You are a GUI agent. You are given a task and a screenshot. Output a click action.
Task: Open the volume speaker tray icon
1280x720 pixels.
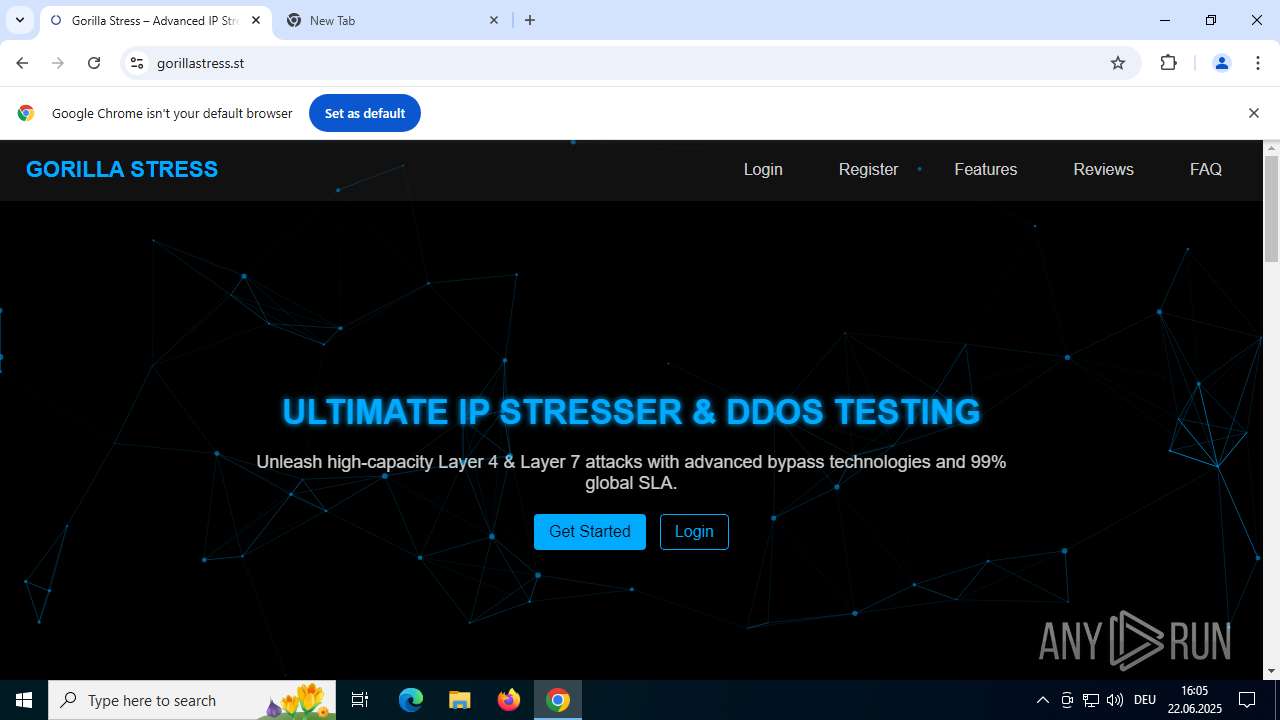pos(1115,700)
